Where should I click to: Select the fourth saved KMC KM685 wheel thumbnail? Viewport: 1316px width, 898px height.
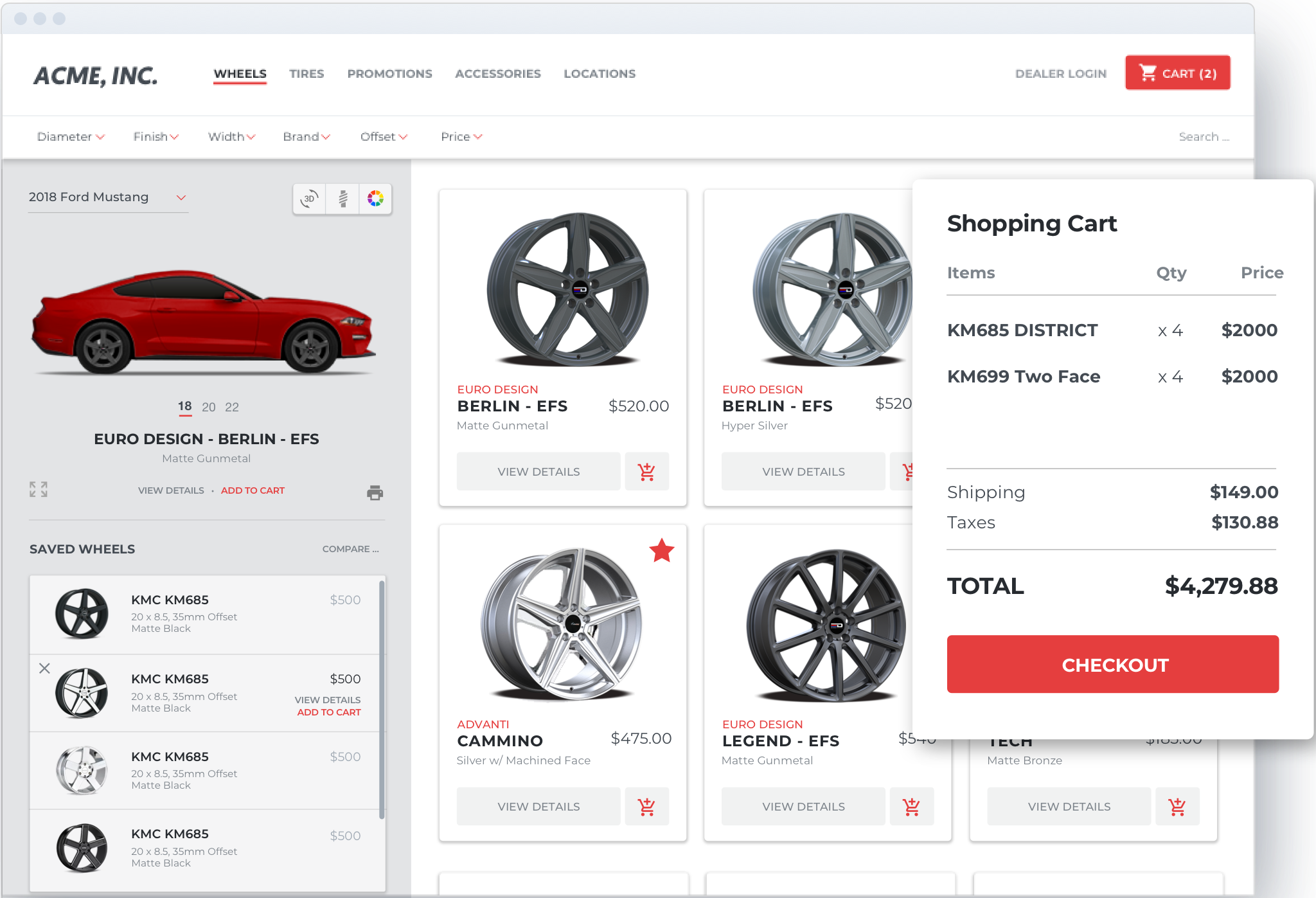coord(82,848)
